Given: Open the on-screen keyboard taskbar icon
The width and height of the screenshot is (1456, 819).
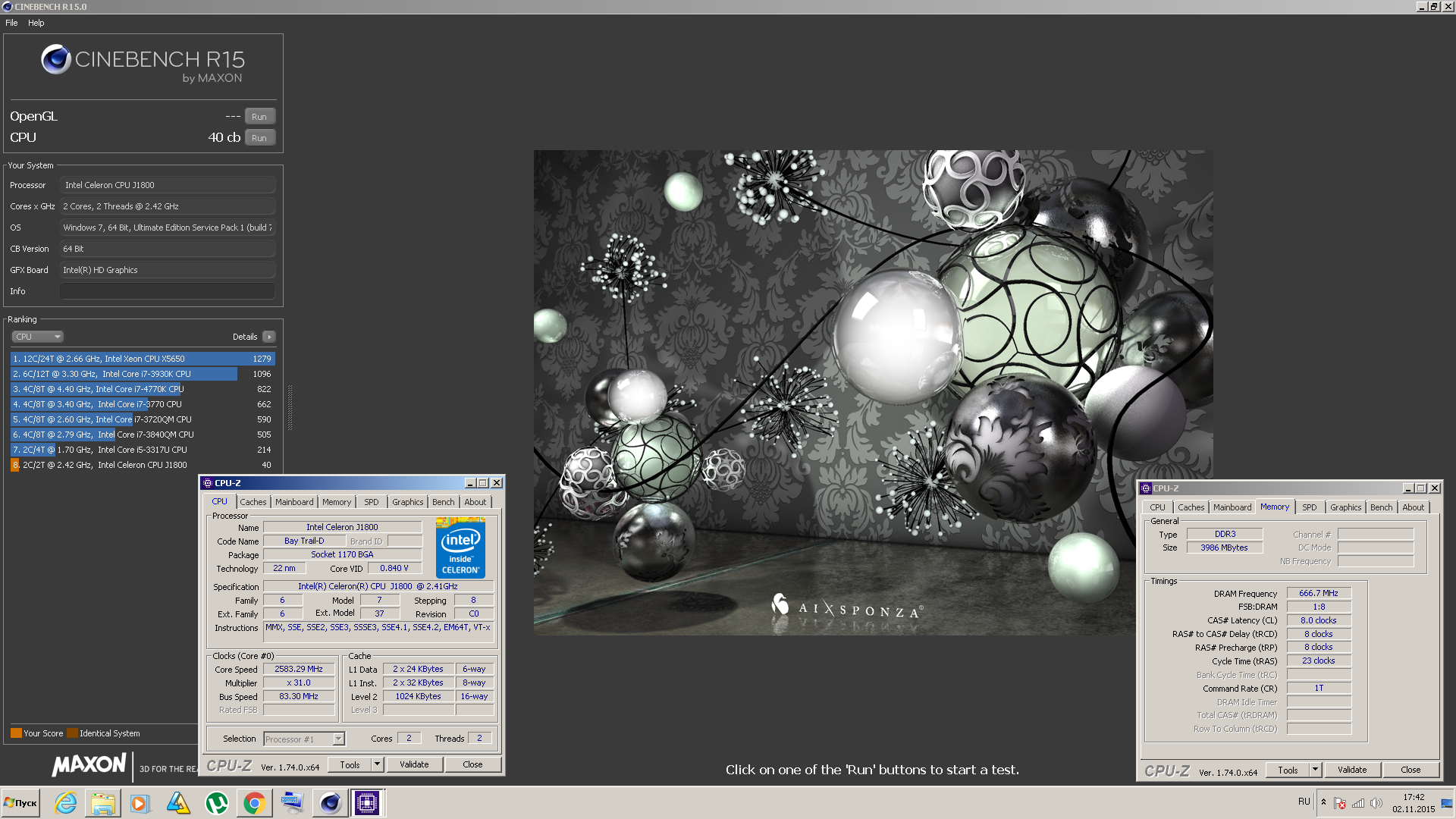Looking at the screenshot, I should tap(292, 803).
